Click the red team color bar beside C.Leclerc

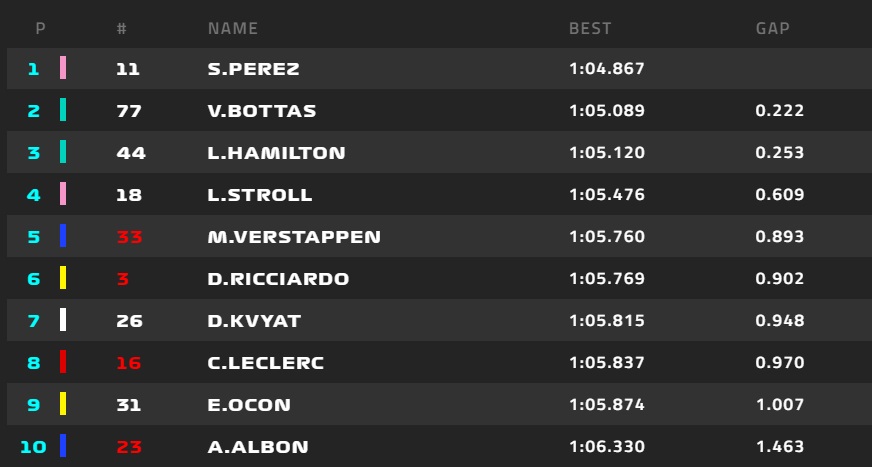pyautogui.click(x=63, y=361)
